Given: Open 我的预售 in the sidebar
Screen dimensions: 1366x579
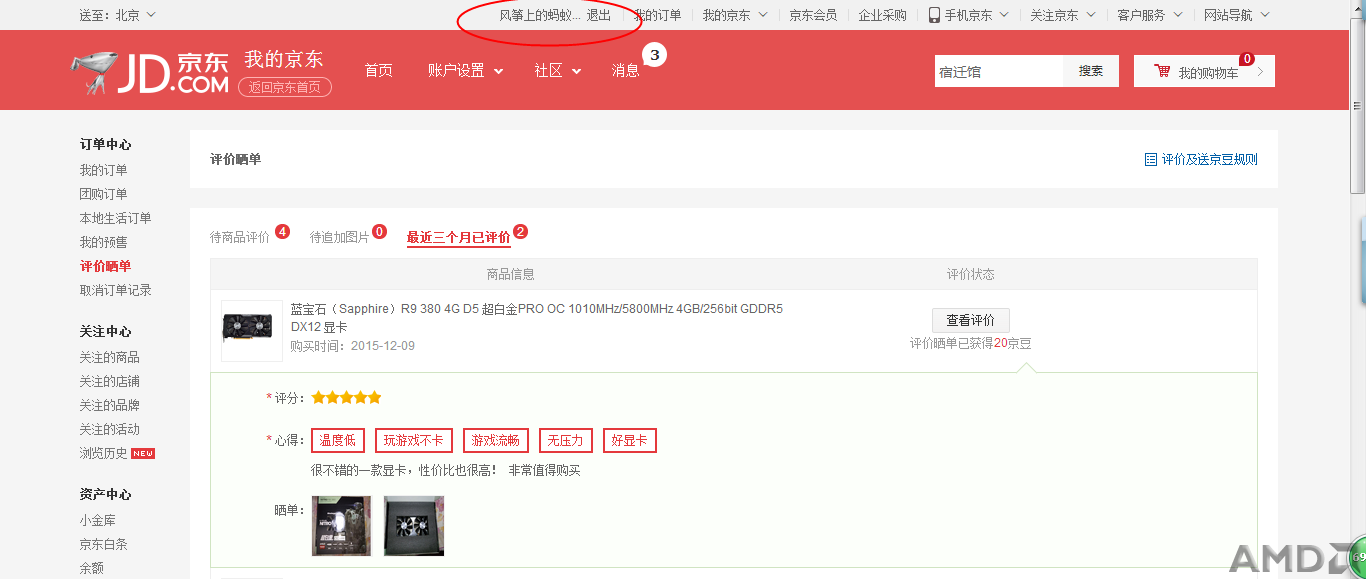Looking at the screenshot, I should (104, 242).
